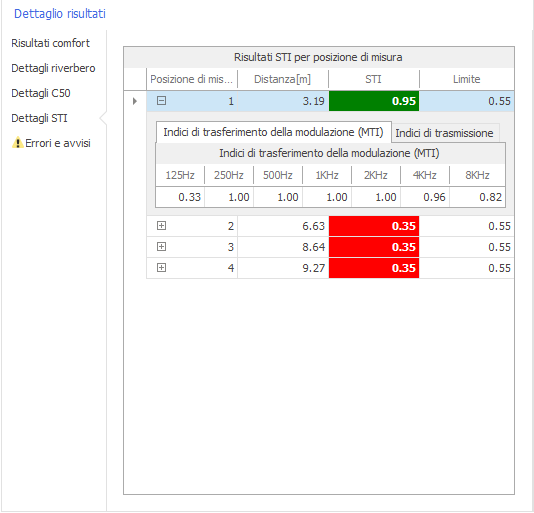Sort by Posizione di mis... column header
The height and width of the screenshot is (513, 534).
192,79
